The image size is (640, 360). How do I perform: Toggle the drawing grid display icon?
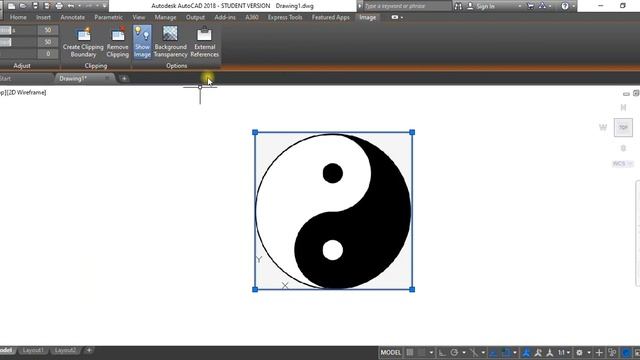pyautogui.click(x=410, y=352)
